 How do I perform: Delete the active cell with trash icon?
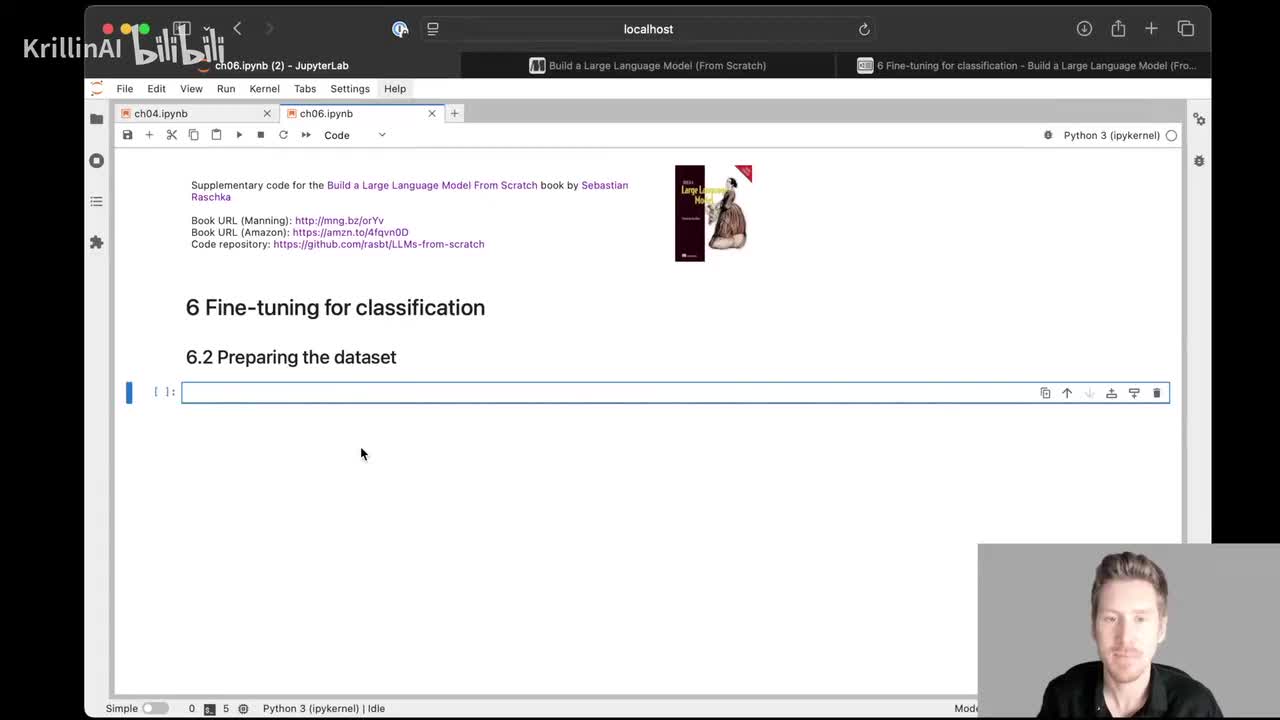(1157, 393)
